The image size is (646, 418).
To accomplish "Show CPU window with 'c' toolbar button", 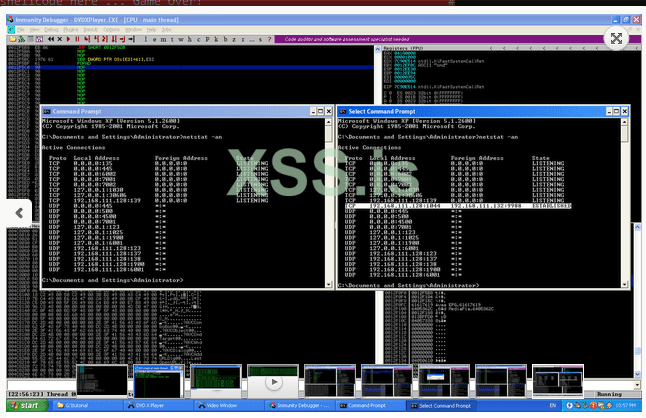I will pos(199,39).
